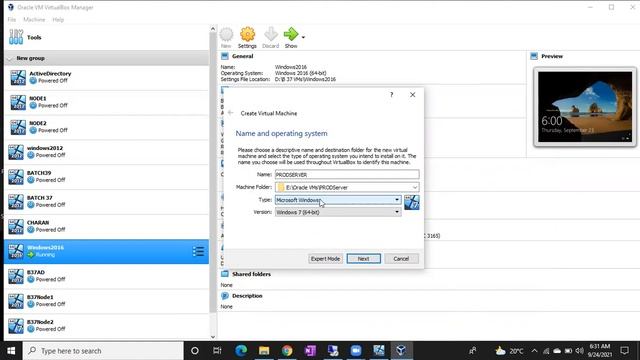The height and width of the screenshot is (360, 640).
Task: Open the Type dropdown Microsoft Windows
Action: [x=338, y=200]
